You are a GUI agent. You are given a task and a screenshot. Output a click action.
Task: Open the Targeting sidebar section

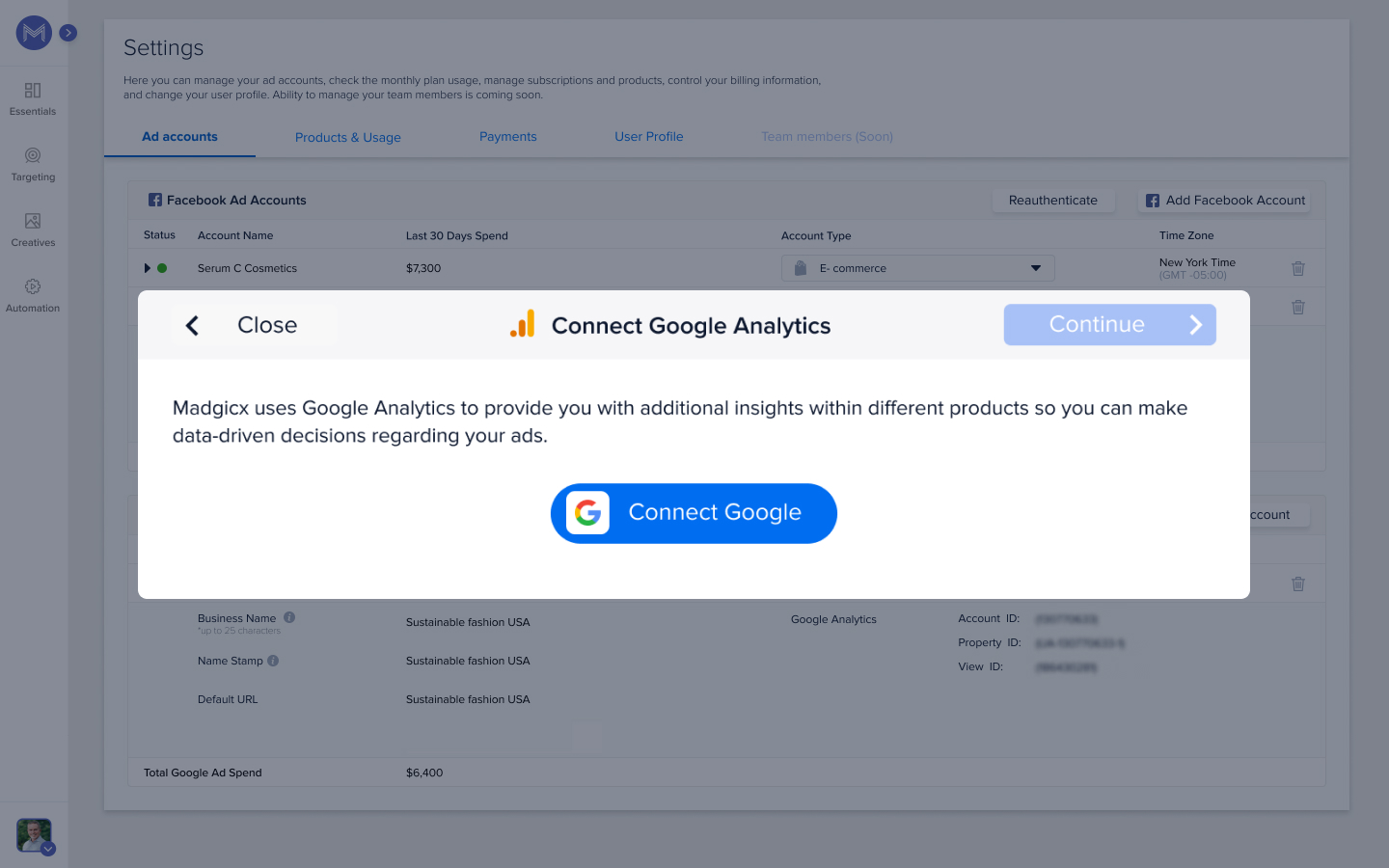[33, 164]
